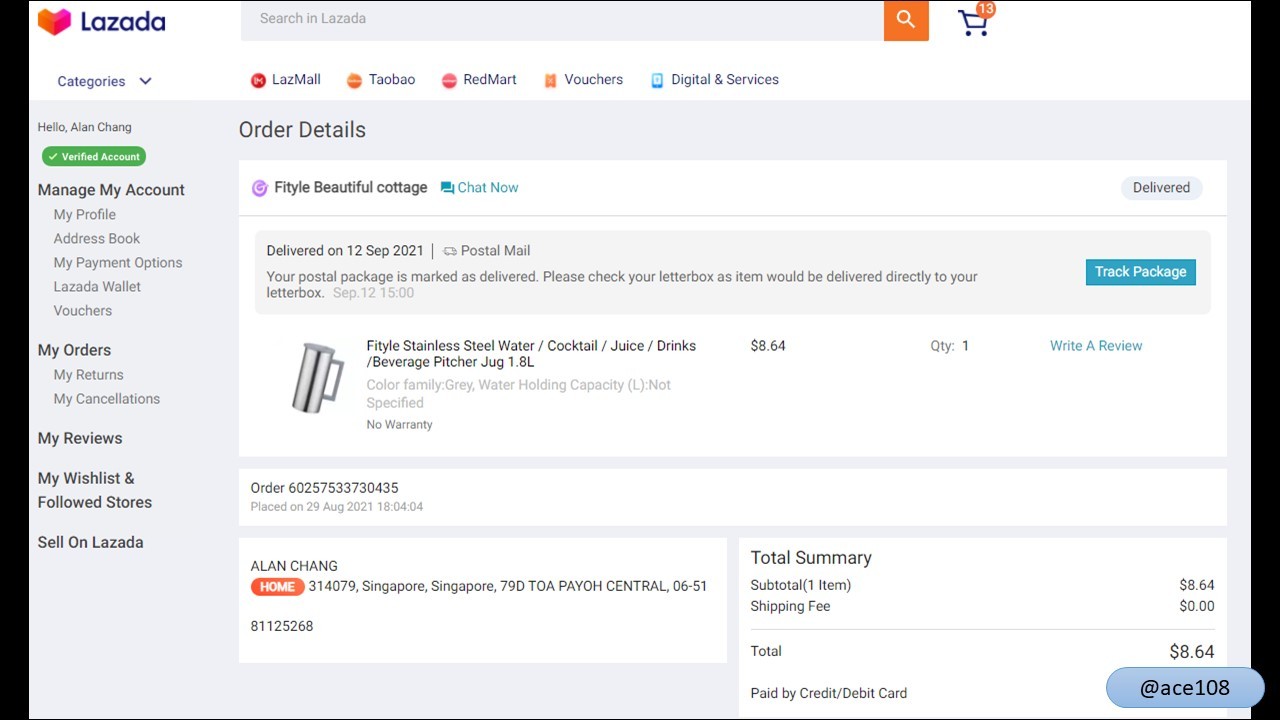Viewport: 1280px width, 720px height.
Task: Click the 'Hello, Alan Chang' greeting
Action: click(x=85, y=127)
